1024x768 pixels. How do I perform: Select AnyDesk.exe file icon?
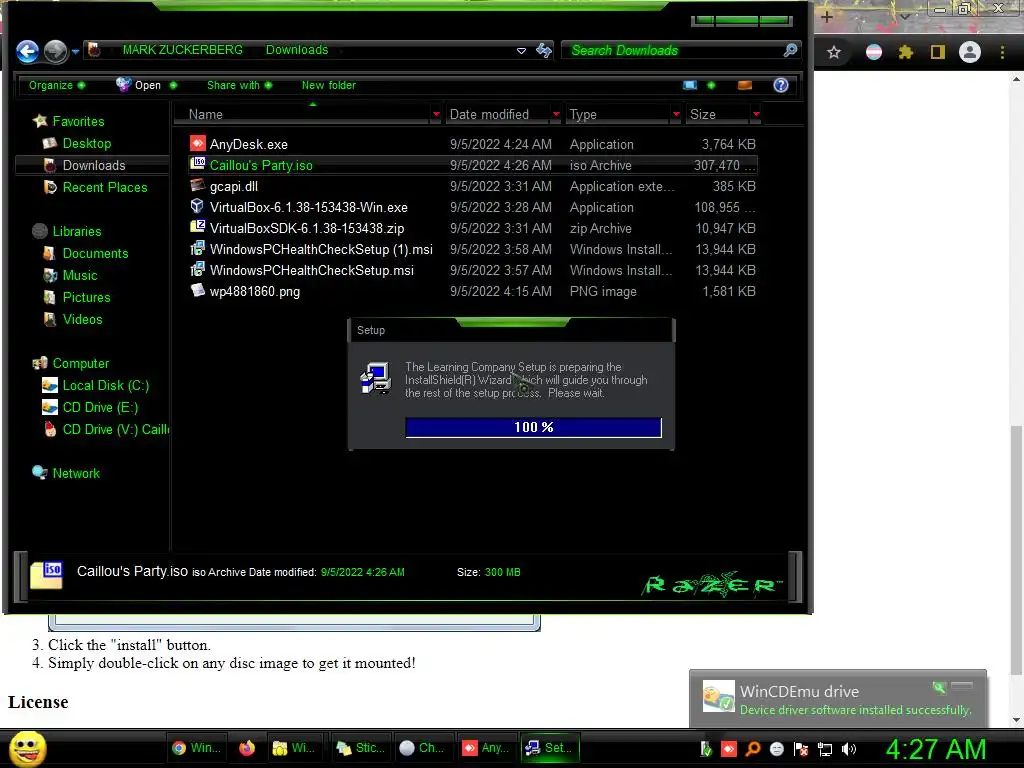[197, 143]
